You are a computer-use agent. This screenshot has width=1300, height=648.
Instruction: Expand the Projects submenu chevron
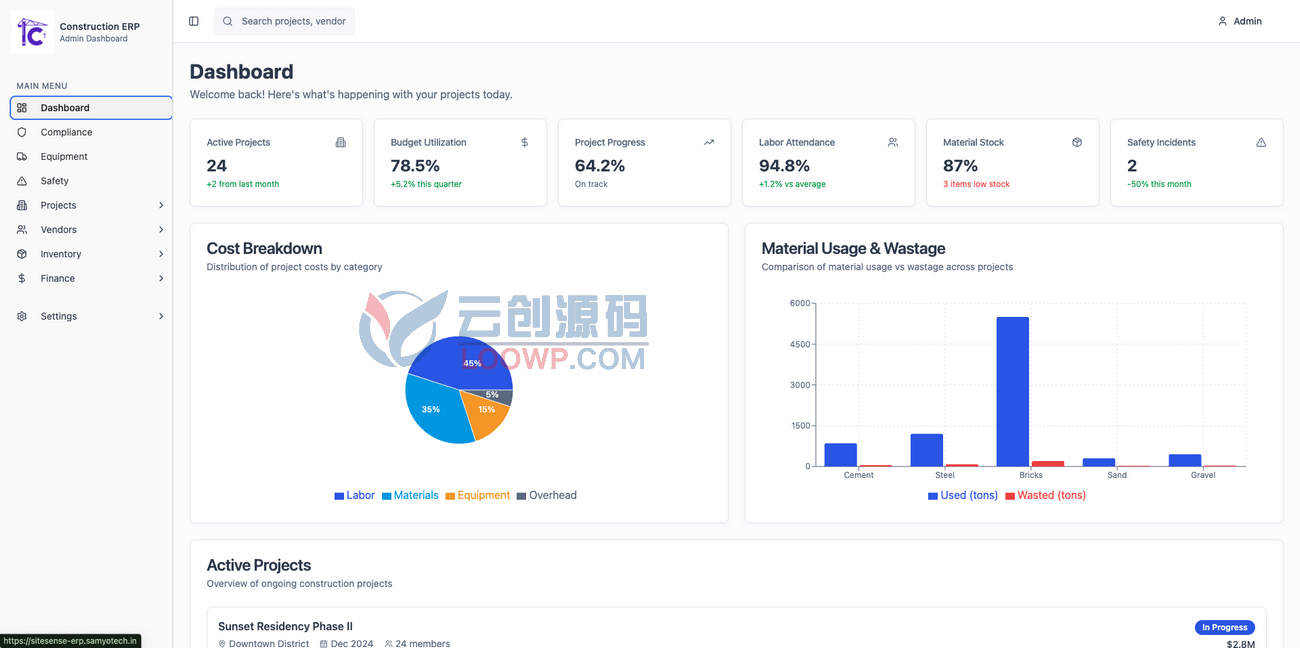[161, 205]
